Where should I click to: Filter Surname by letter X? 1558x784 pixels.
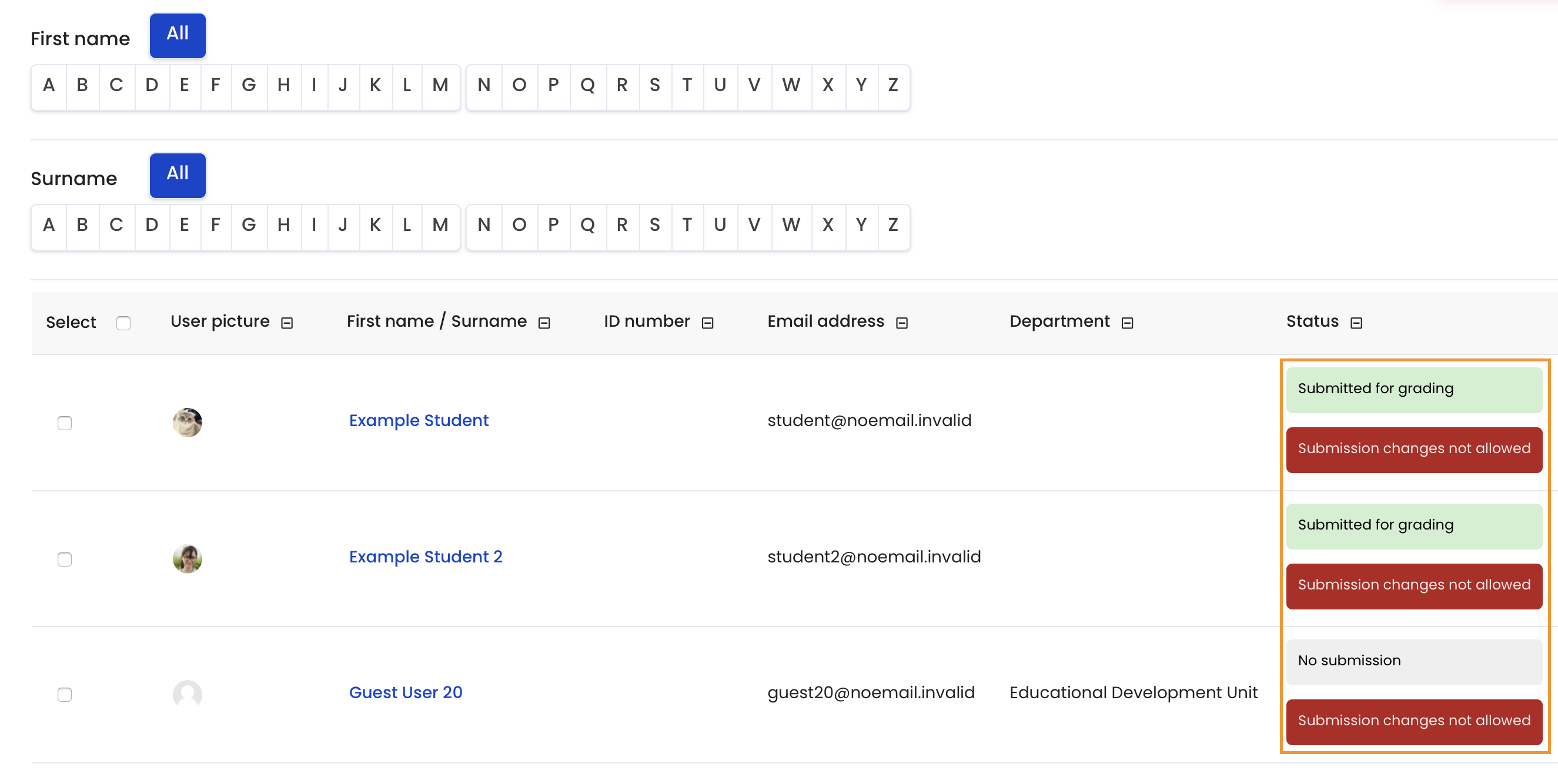[828, 227]
